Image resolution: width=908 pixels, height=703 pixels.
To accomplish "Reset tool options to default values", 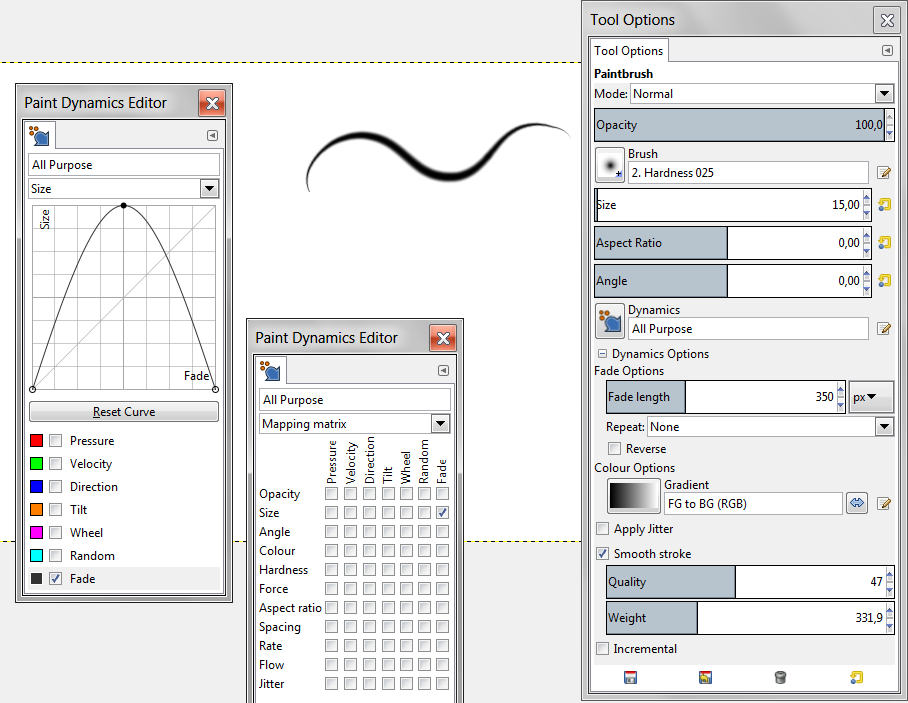I will [x=857, y=678].
